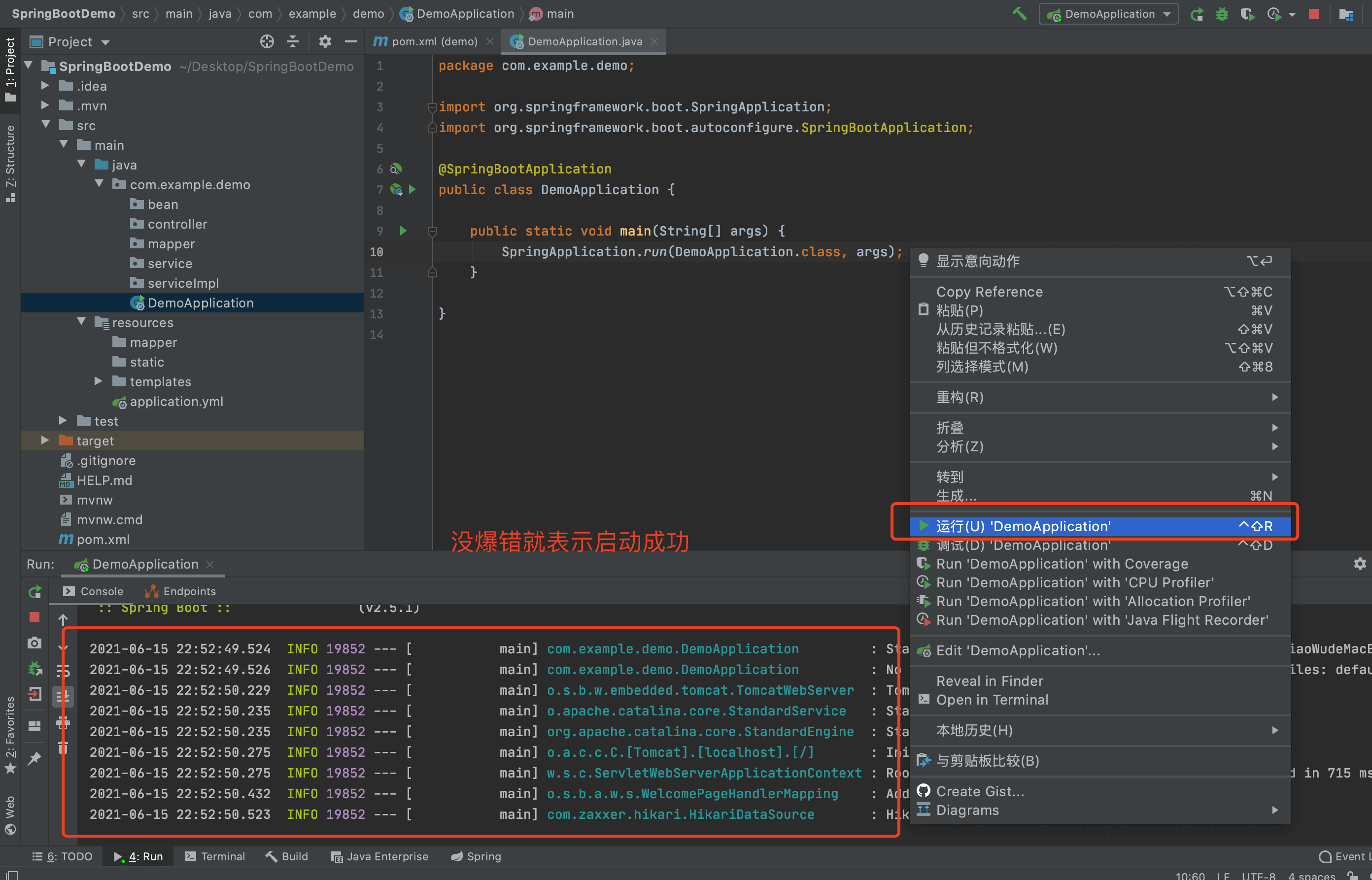The height and width of the screenshot is (880, 1372).
Task: Expand the .mvn folder
Action: pos(45,105)
